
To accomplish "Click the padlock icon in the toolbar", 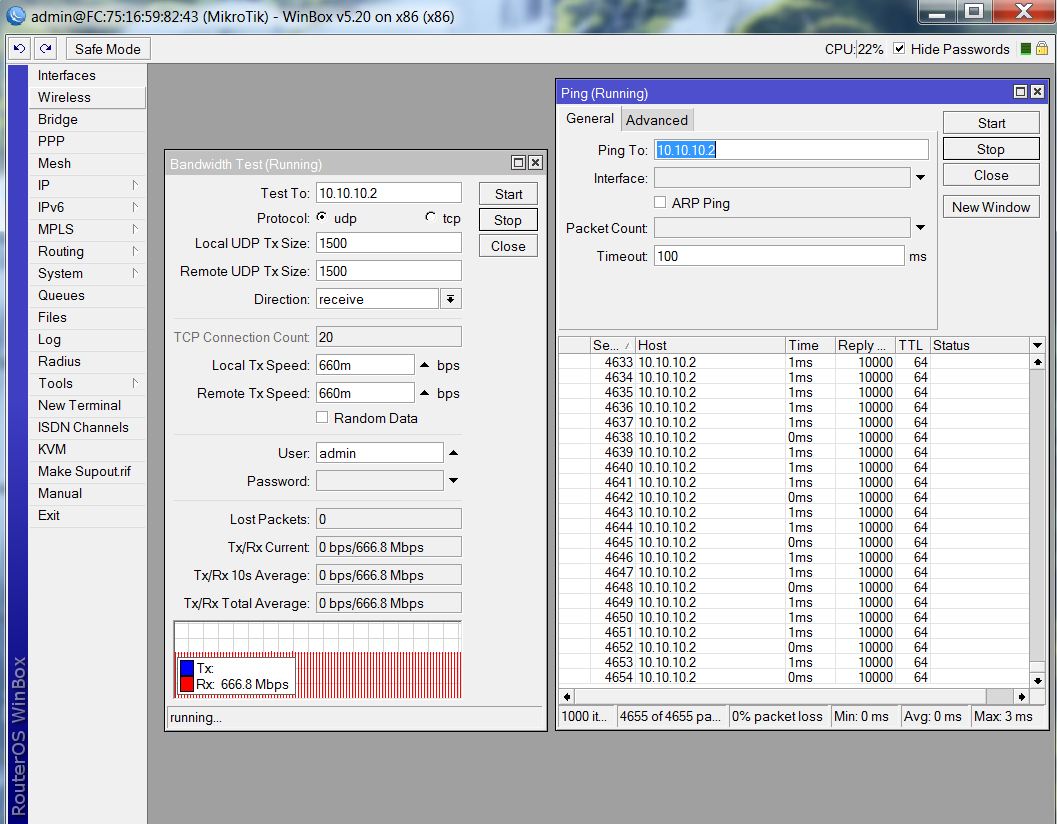I will pyautogui.click(x=1041, y=49).
